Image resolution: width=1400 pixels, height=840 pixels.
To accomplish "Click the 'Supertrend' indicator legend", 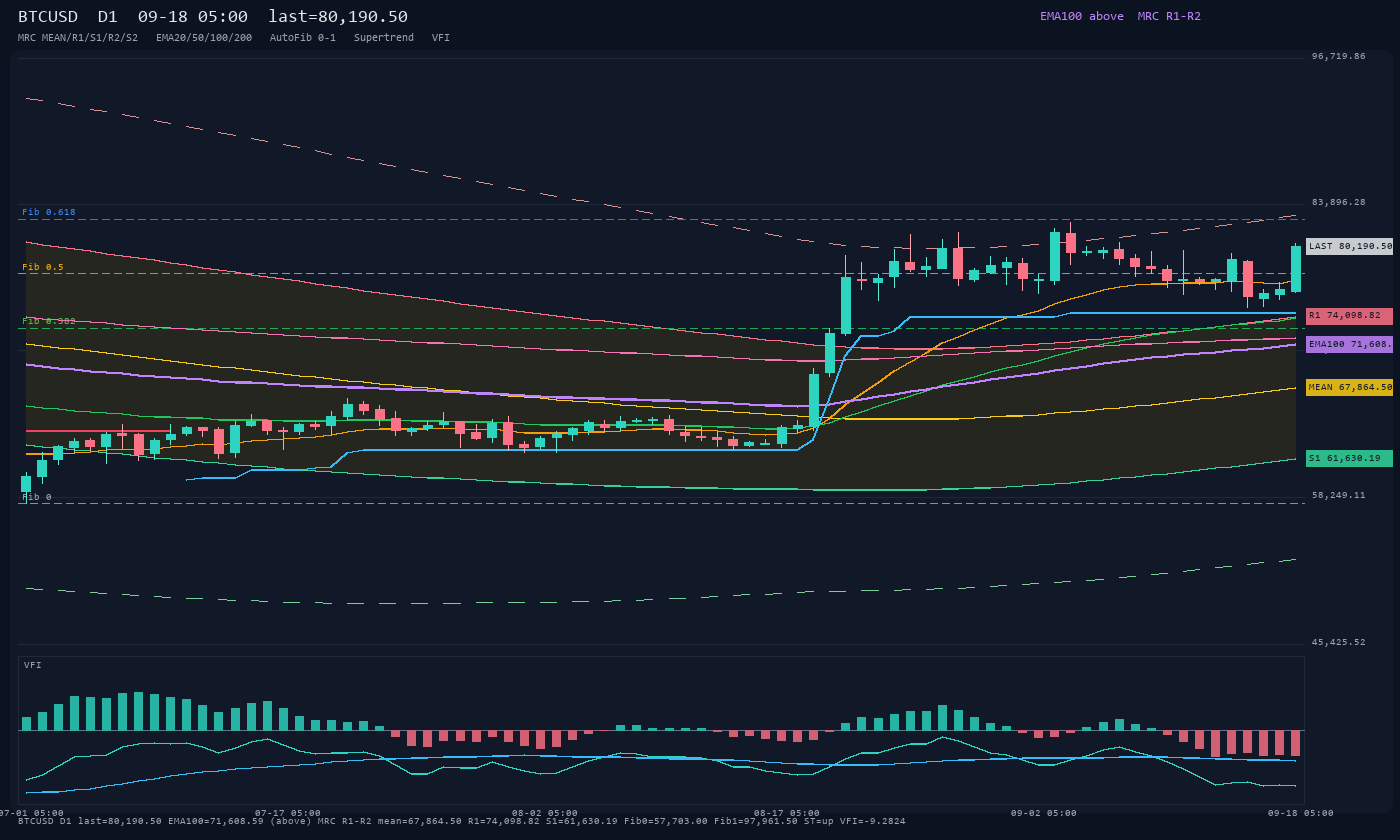I will pos(384,38).
